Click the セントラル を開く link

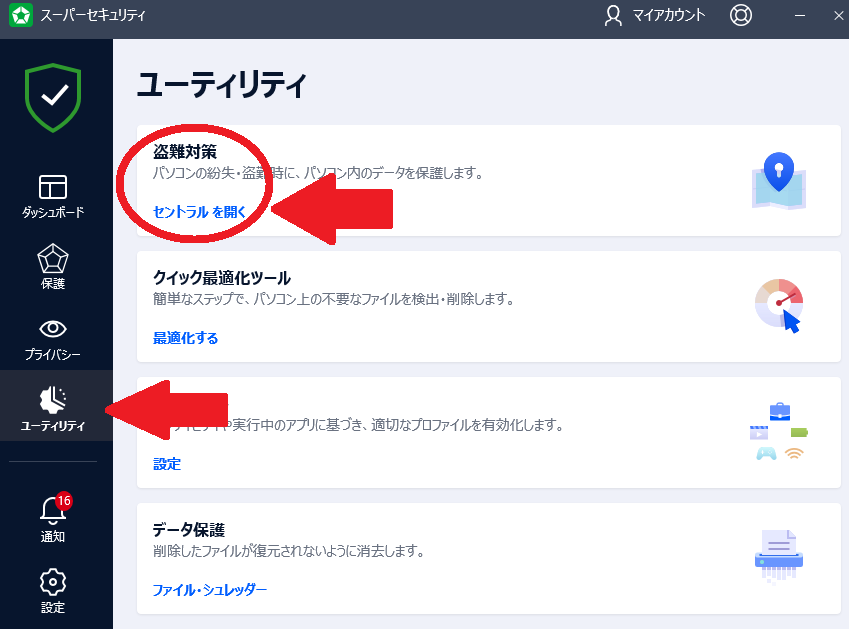click(199, 212)
